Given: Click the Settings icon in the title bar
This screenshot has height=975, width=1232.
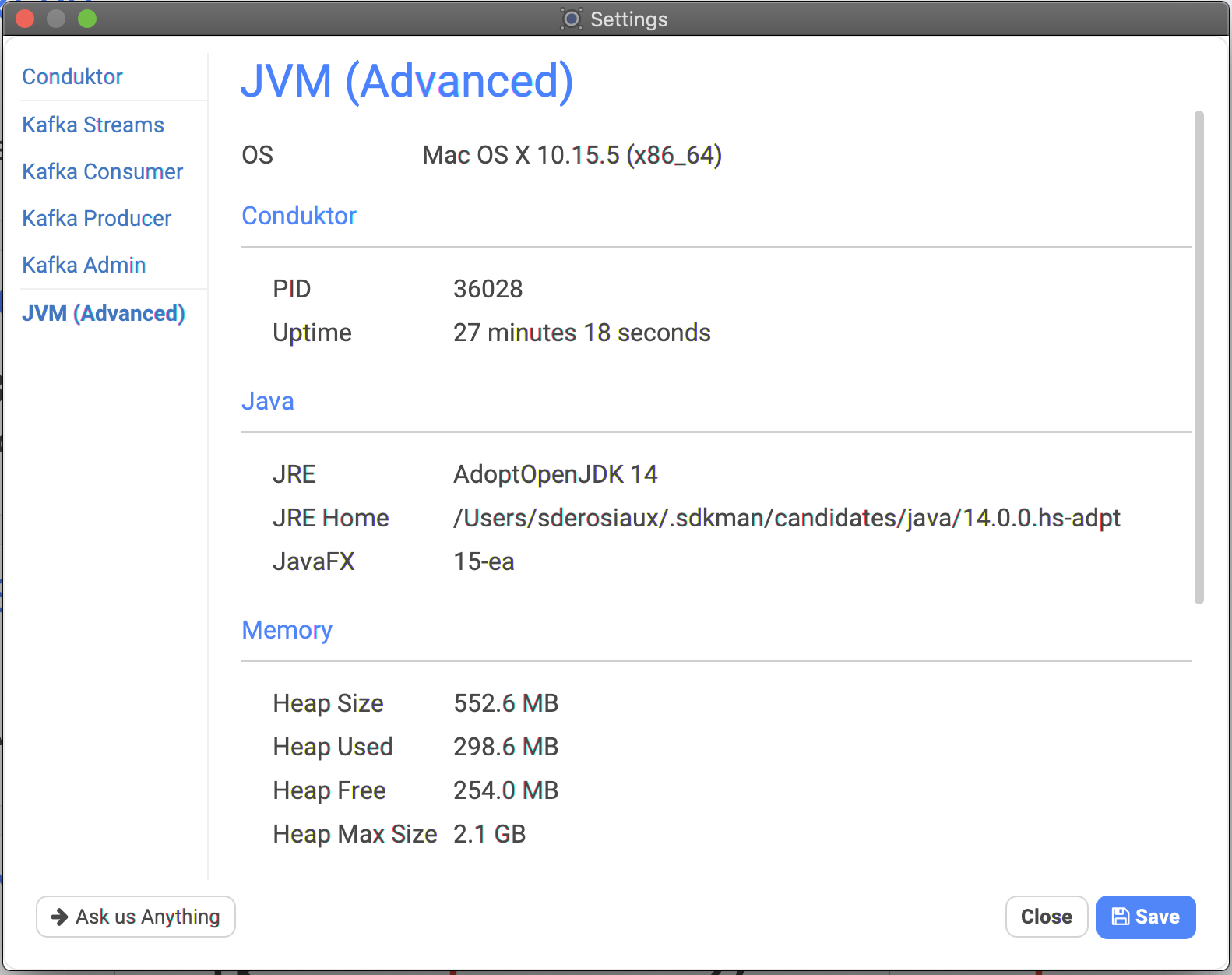Looking at the screenshot, I should point(572,19).
